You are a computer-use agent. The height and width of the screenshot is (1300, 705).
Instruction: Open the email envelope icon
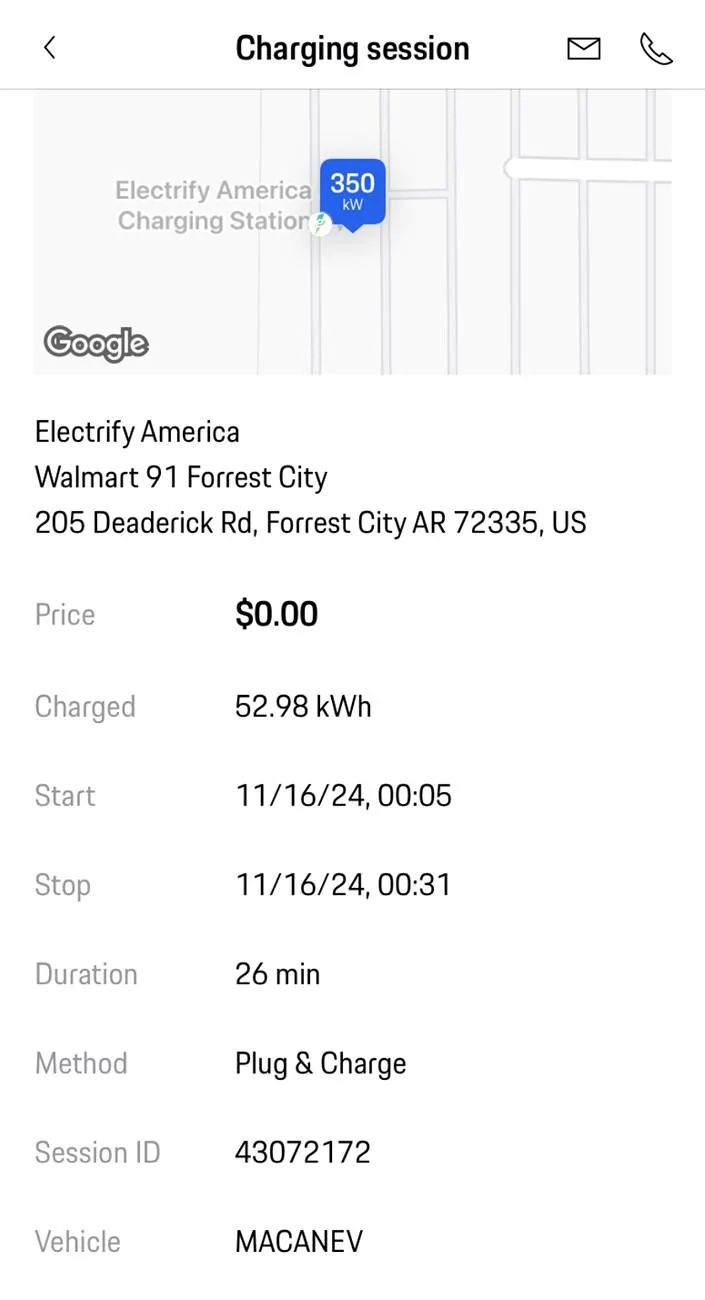point(584,48)
